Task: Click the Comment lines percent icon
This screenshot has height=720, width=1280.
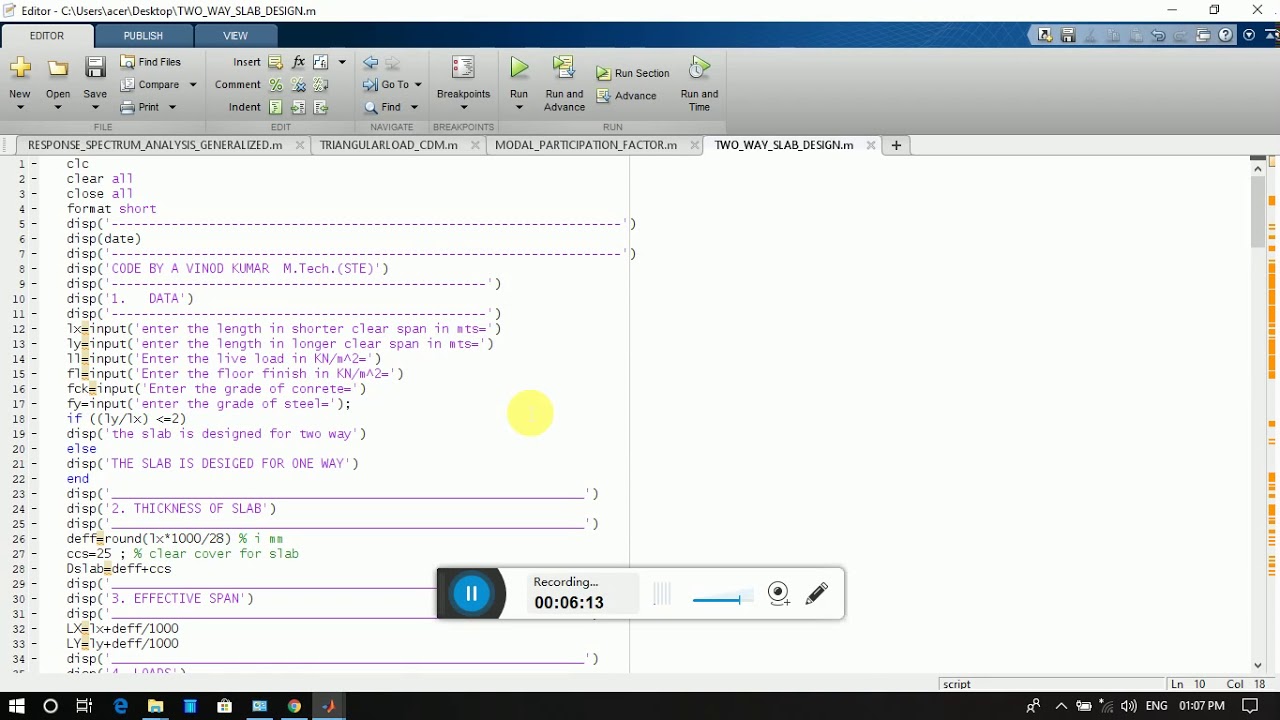Action: tap(276, 85)
